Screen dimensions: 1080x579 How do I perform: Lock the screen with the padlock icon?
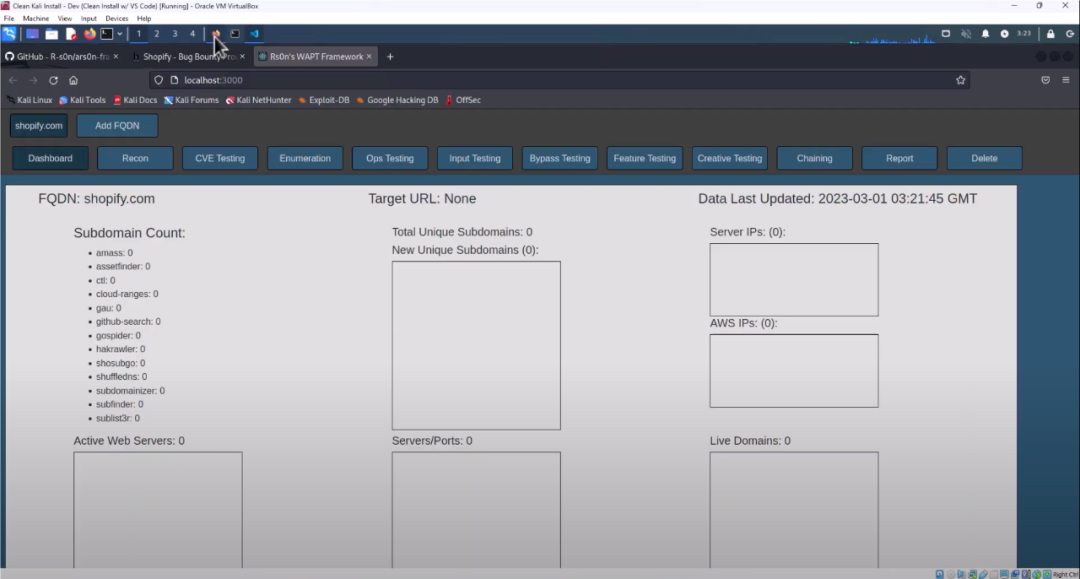(1050, 34)
